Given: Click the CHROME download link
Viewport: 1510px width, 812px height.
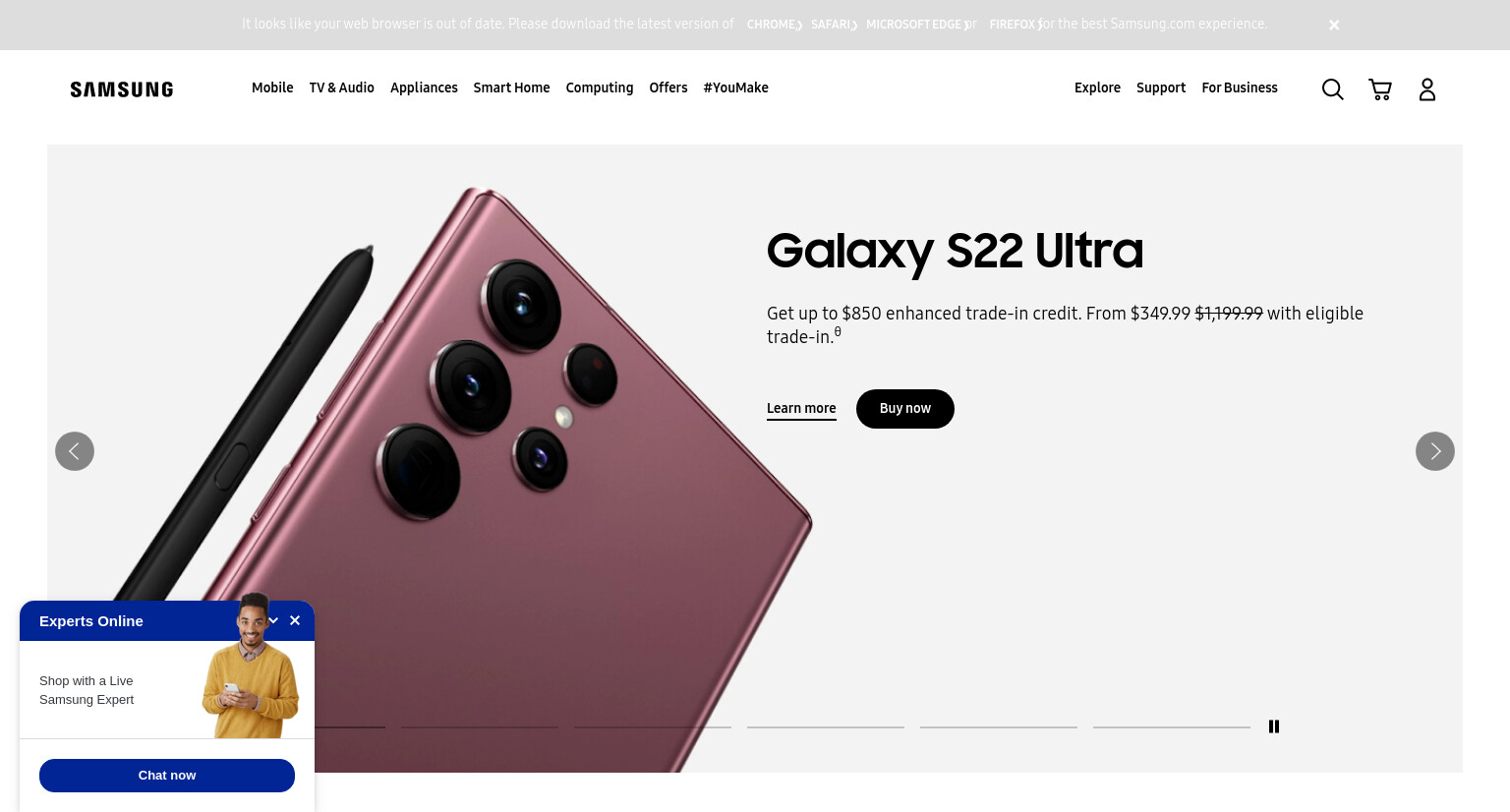Looking at the screenshot, I should [775, 25].
